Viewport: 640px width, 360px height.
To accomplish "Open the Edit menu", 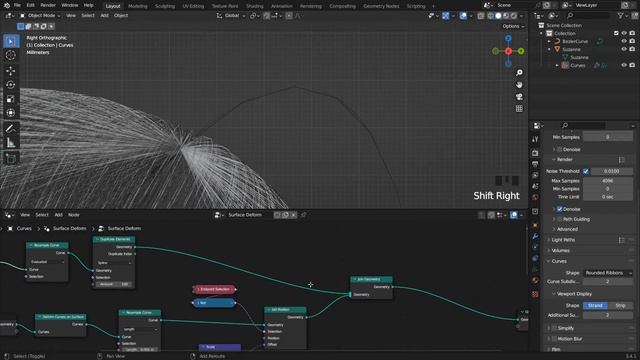I will point(31,5).
